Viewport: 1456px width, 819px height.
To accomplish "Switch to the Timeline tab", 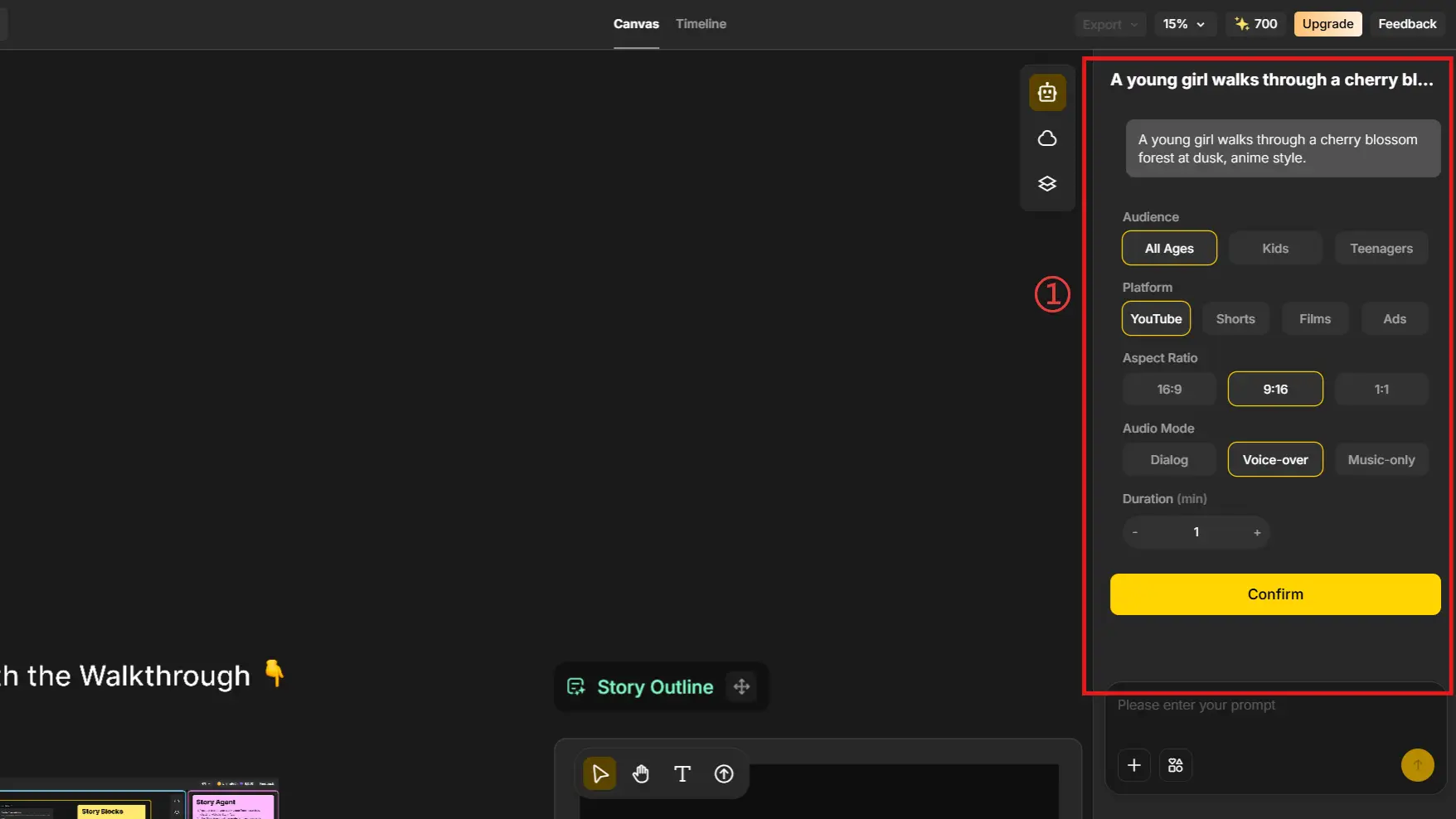I will tap(701, 24).
